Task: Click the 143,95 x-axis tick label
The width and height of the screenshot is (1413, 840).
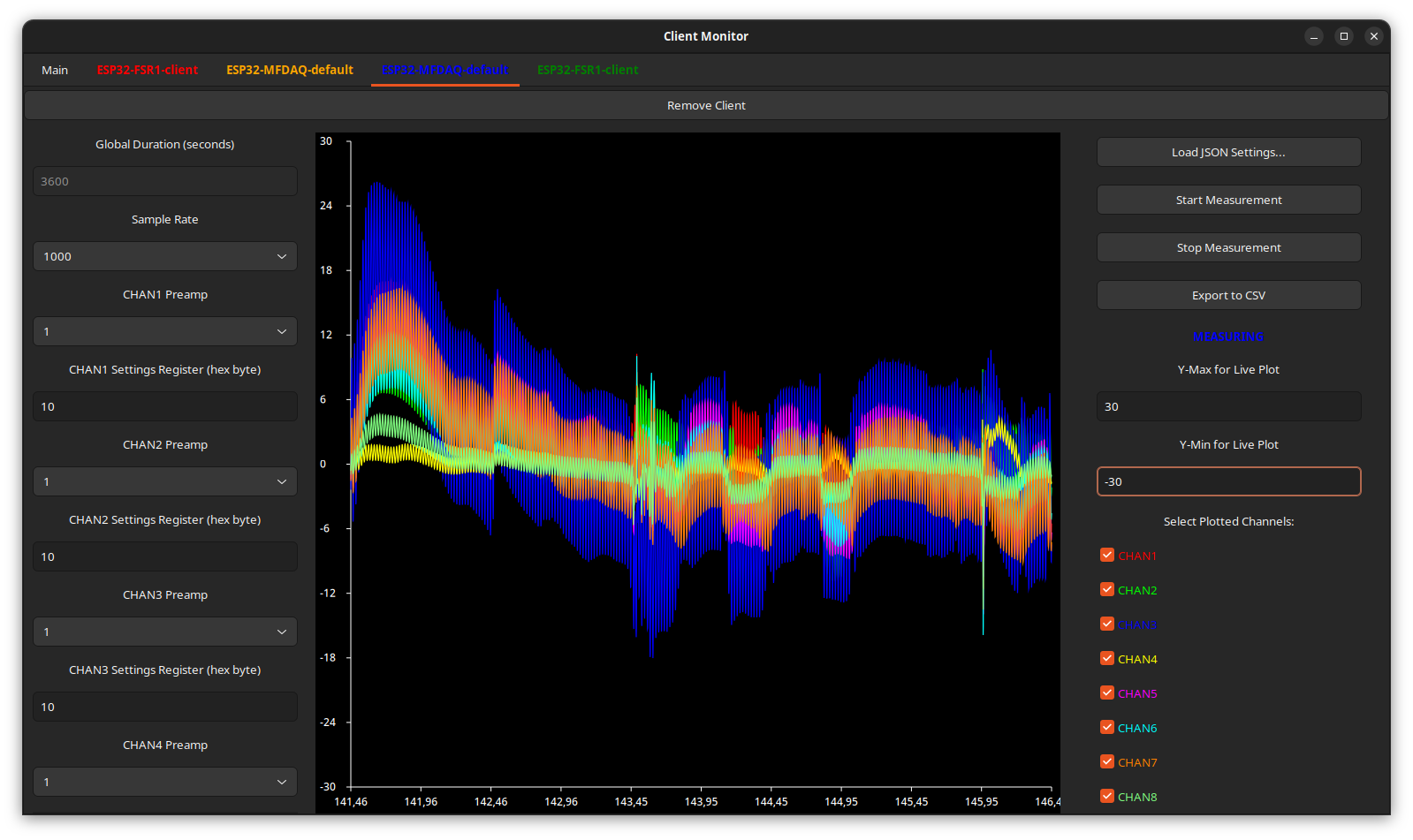Action: click(701, 802)
